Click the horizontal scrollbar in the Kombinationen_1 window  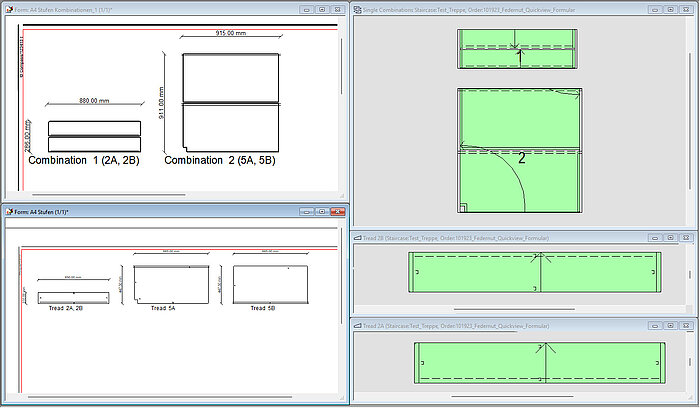(109, 195)
